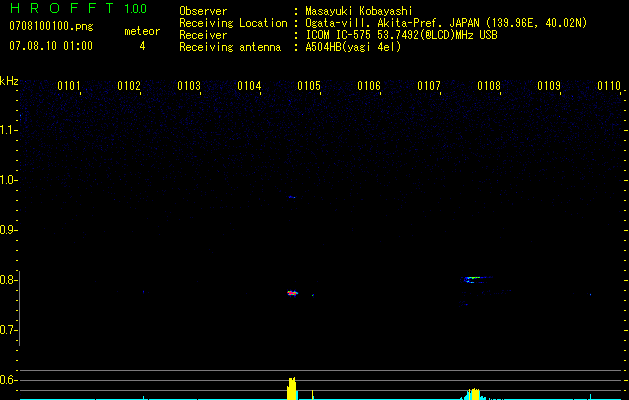Select time marker 0108

tap(489, 86)
